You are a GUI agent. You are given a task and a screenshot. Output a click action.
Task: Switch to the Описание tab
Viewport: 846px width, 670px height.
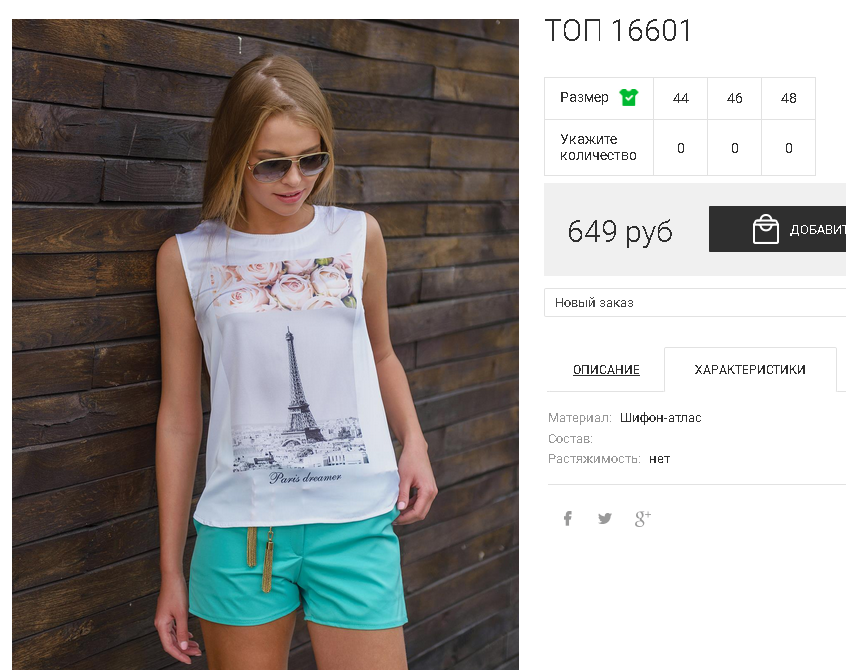[606, 370]
